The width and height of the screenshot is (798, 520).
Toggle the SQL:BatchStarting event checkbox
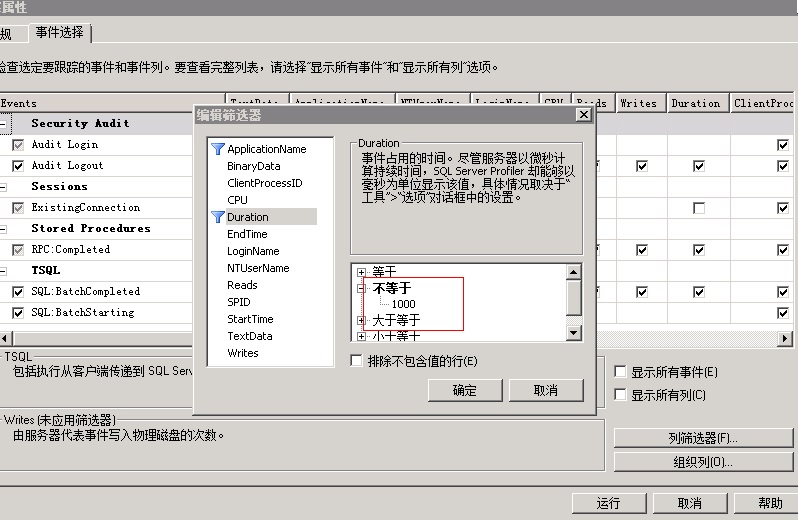tap(18, 312)
